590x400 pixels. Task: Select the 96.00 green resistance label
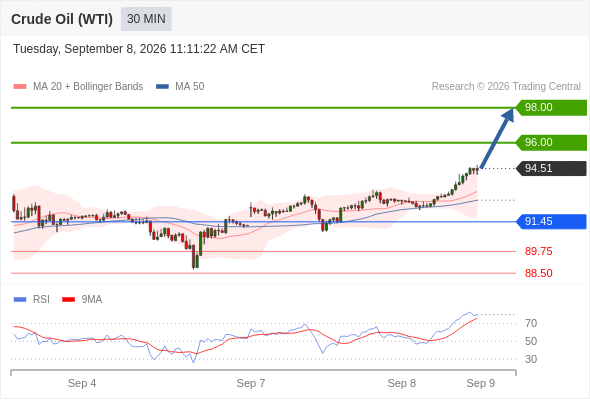(x=551, y=143)
